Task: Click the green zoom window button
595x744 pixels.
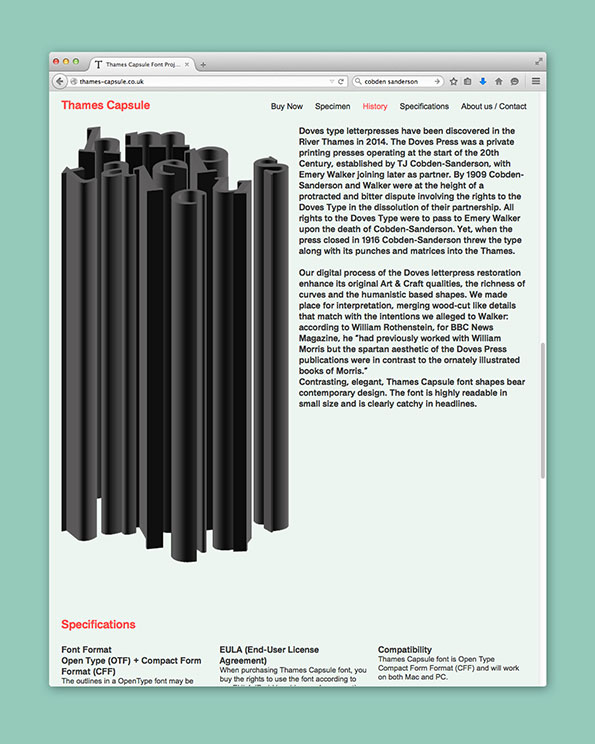Action: pos(76,62)
